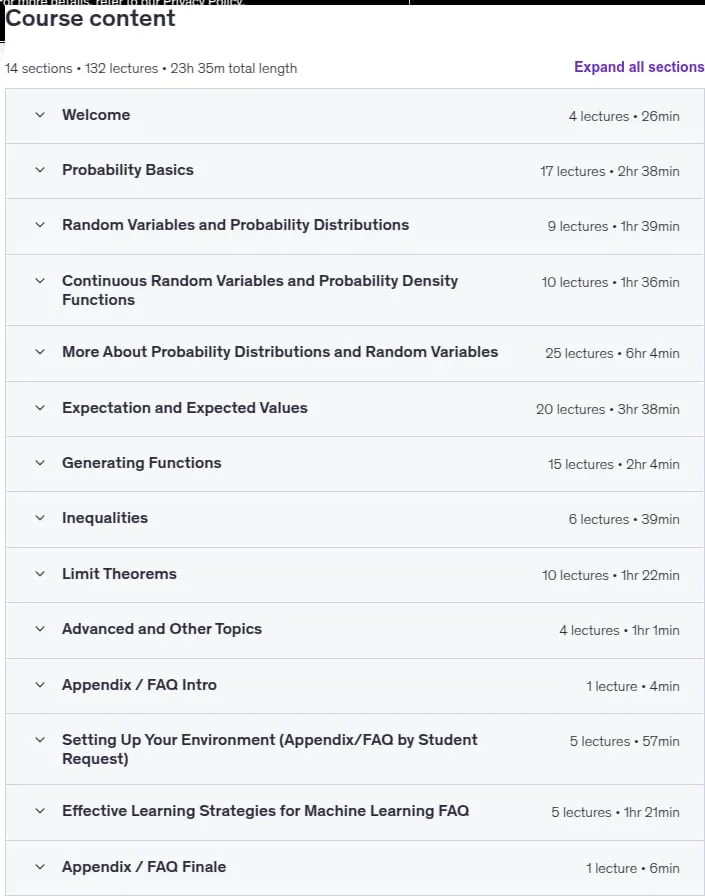
Task: Expand the Welcome section chevron
Action: tap(40, 115)
